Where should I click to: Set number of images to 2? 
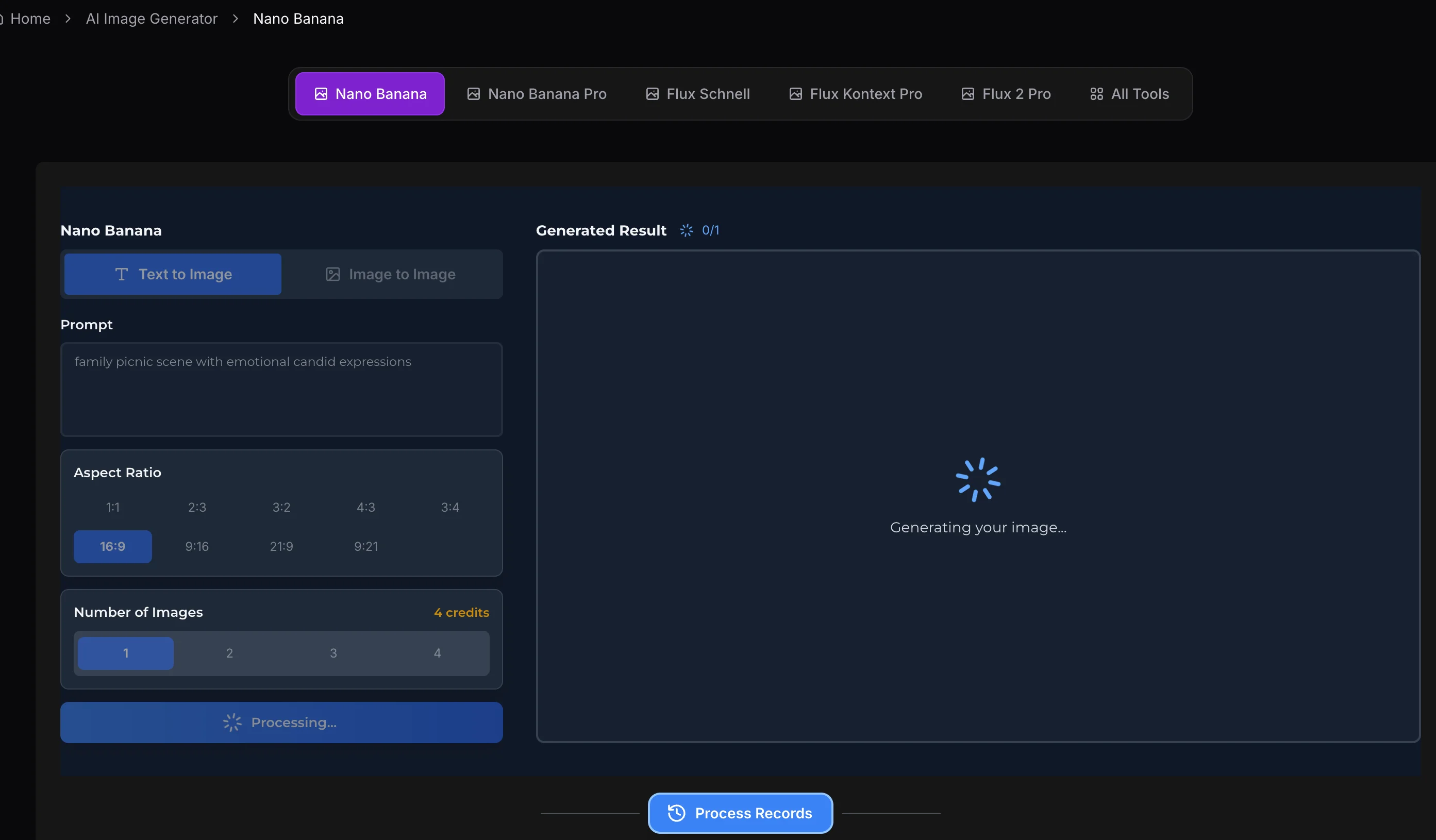[x=229, y=653]
